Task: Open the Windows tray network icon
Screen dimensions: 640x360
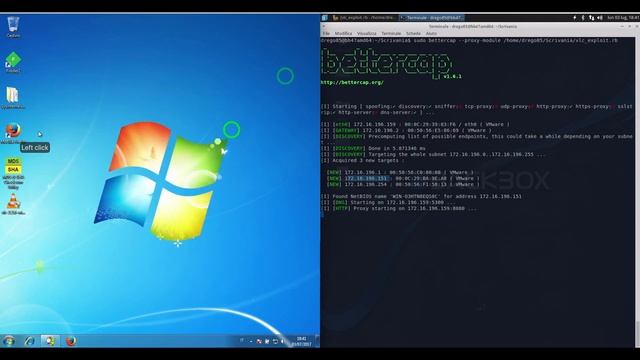Action: [x=275, y=341]
